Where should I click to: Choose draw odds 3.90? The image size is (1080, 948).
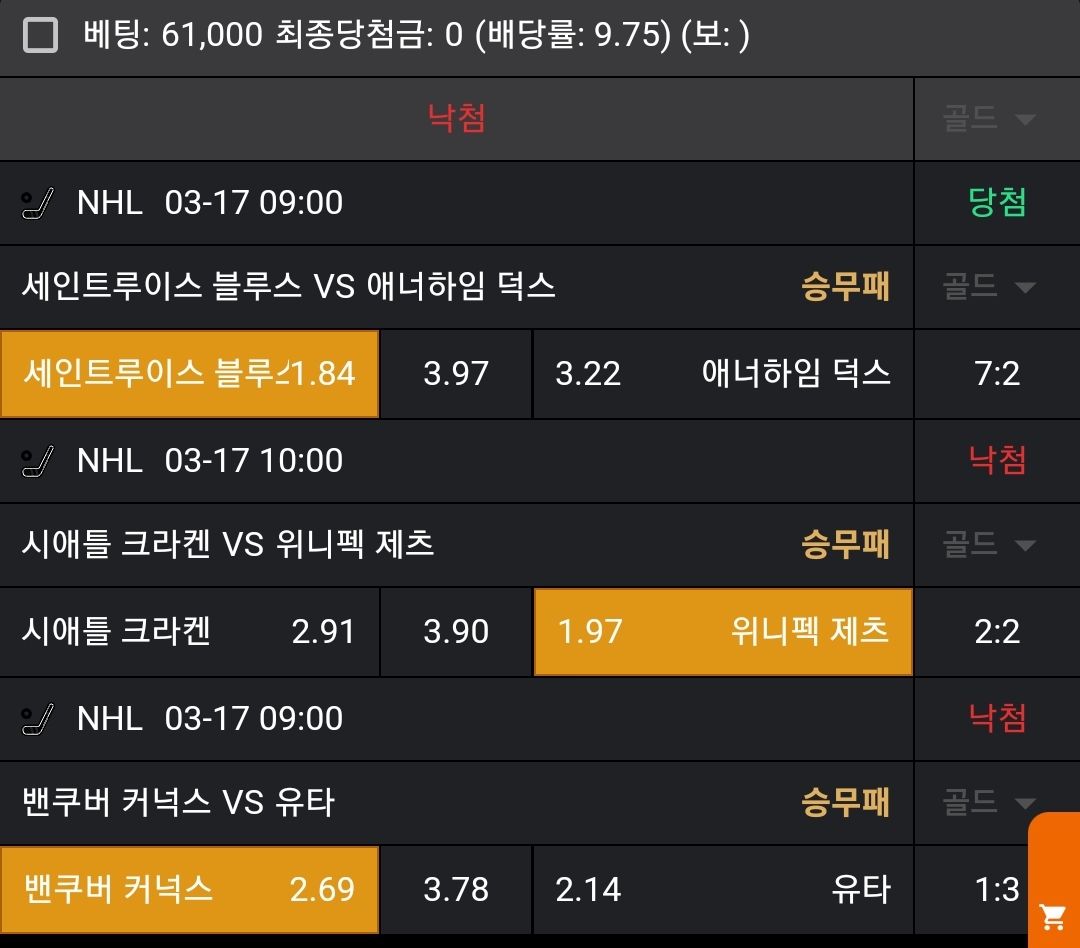(456, 632)
